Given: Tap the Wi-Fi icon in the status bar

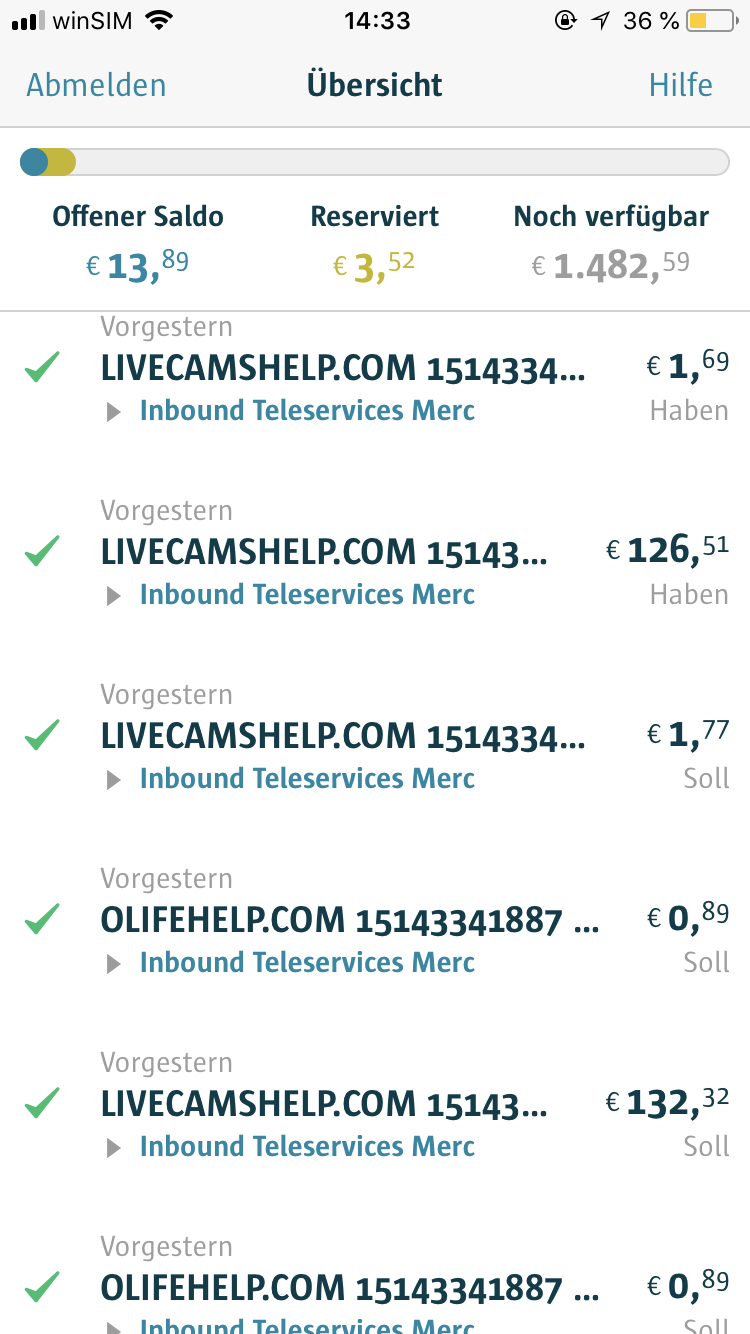Looking at the screenshot, I should 158,21.
